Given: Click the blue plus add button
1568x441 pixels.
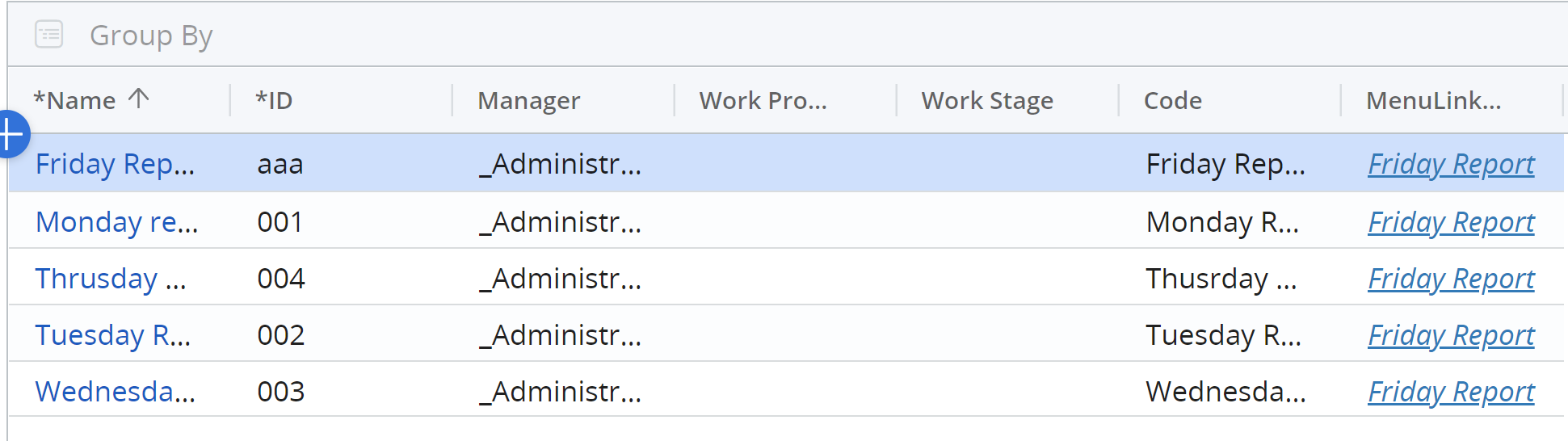Looking at the screenshot, I should 11,134.
